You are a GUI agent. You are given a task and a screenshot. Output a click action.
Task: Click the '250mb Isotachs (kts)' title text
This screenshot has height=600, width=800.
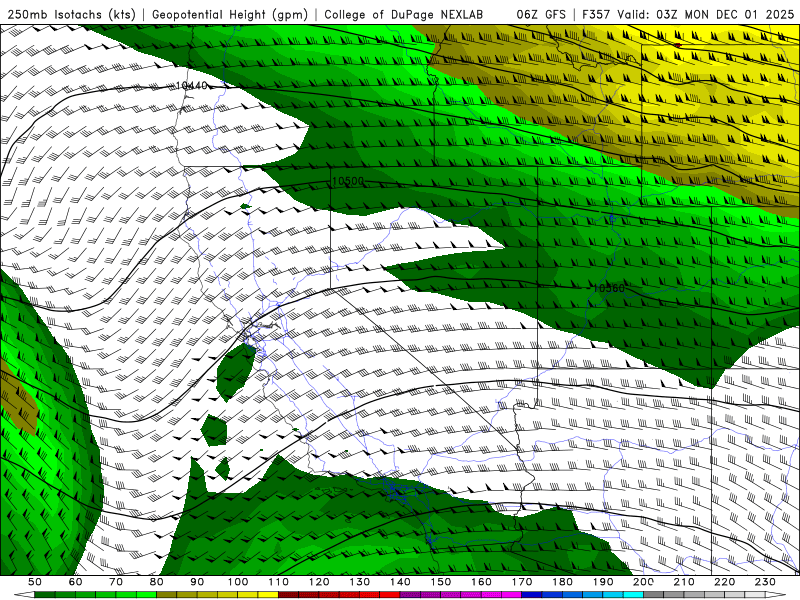coord(71,14)
